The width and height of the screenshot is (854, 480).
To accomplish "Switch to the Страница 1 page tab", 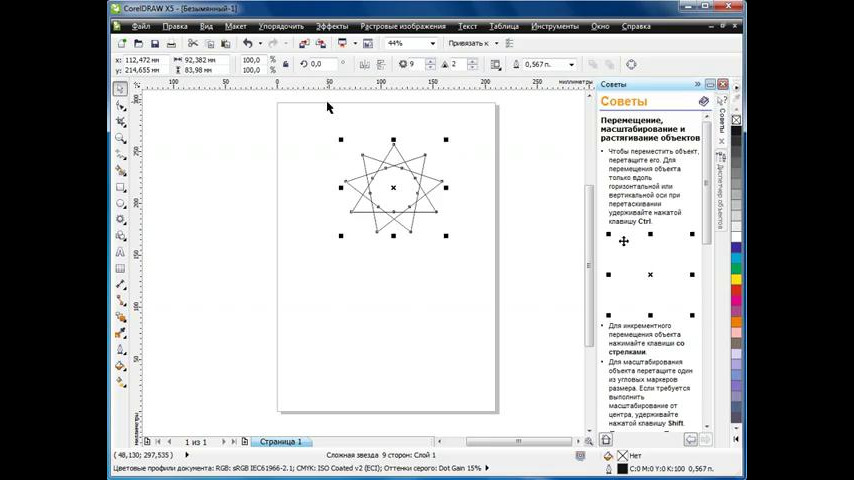I will coord(280,441).
